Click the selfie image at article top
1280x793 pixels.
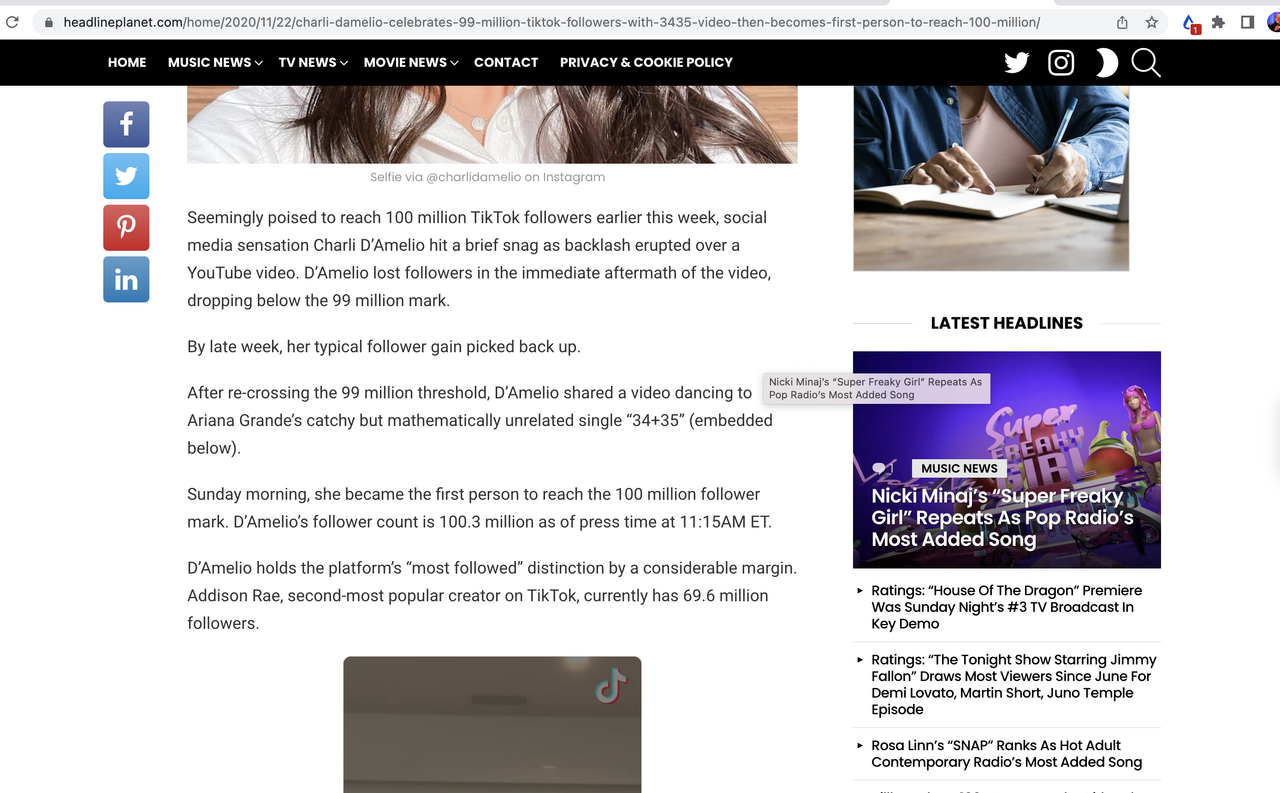tap(492, 124)
